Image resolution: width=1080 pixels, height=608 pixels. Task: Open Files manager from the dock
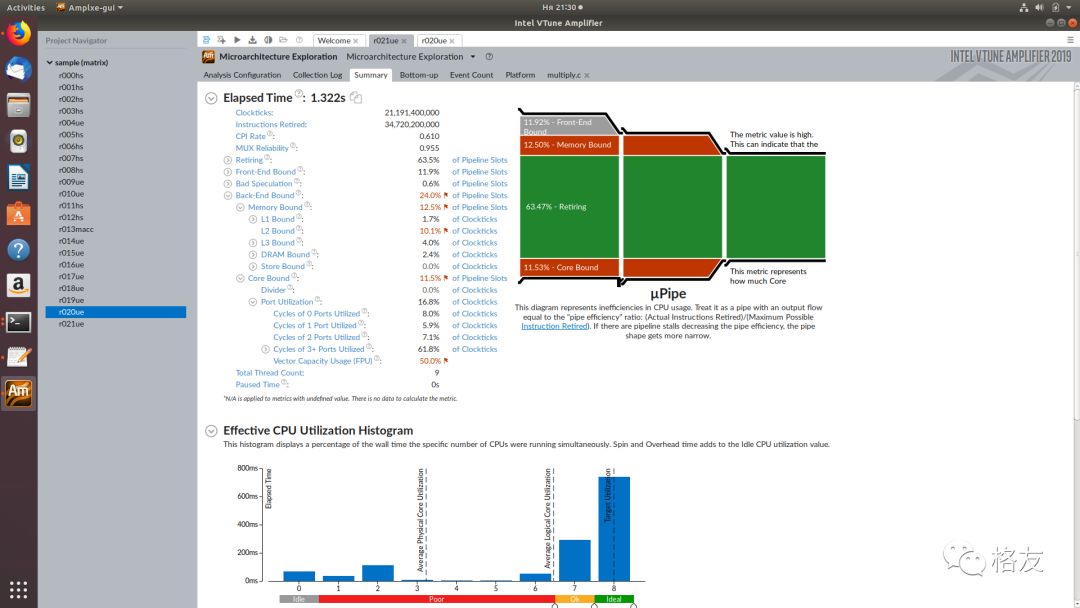tap(19, 105)
